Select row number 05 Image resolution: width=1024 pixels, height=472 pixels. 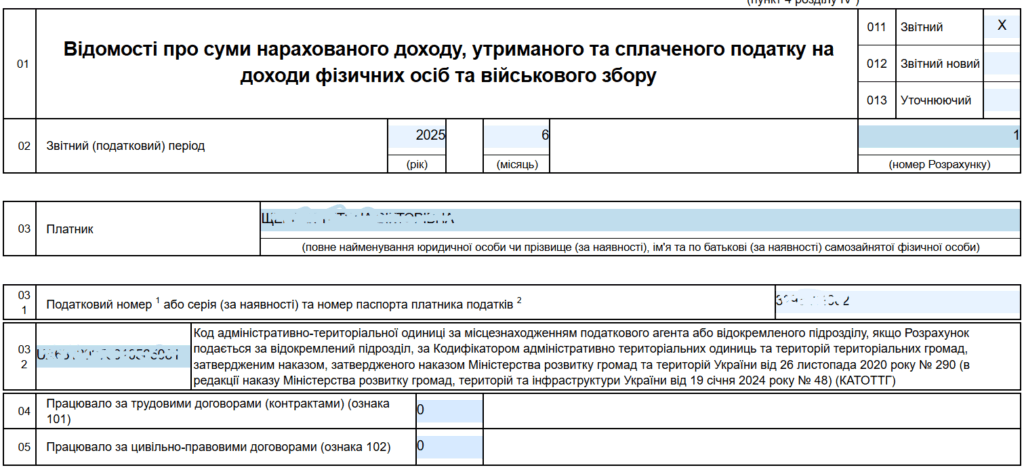(23, 447)
